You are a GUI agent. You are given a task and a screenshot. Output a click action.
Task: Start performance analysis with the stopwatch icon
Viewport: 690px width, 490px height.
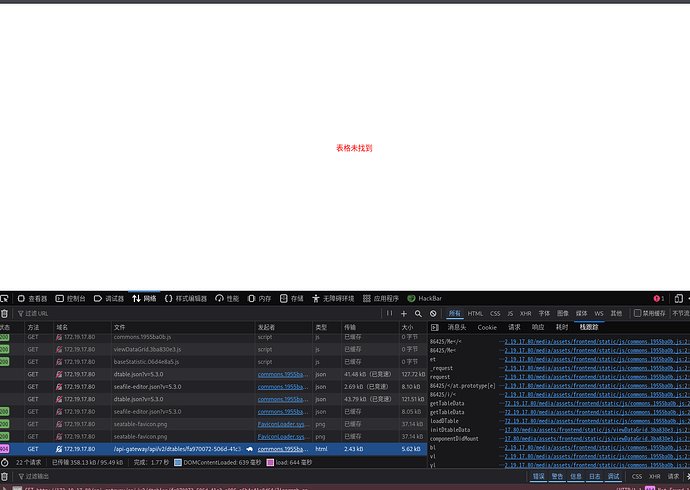[x=4, y=463]
